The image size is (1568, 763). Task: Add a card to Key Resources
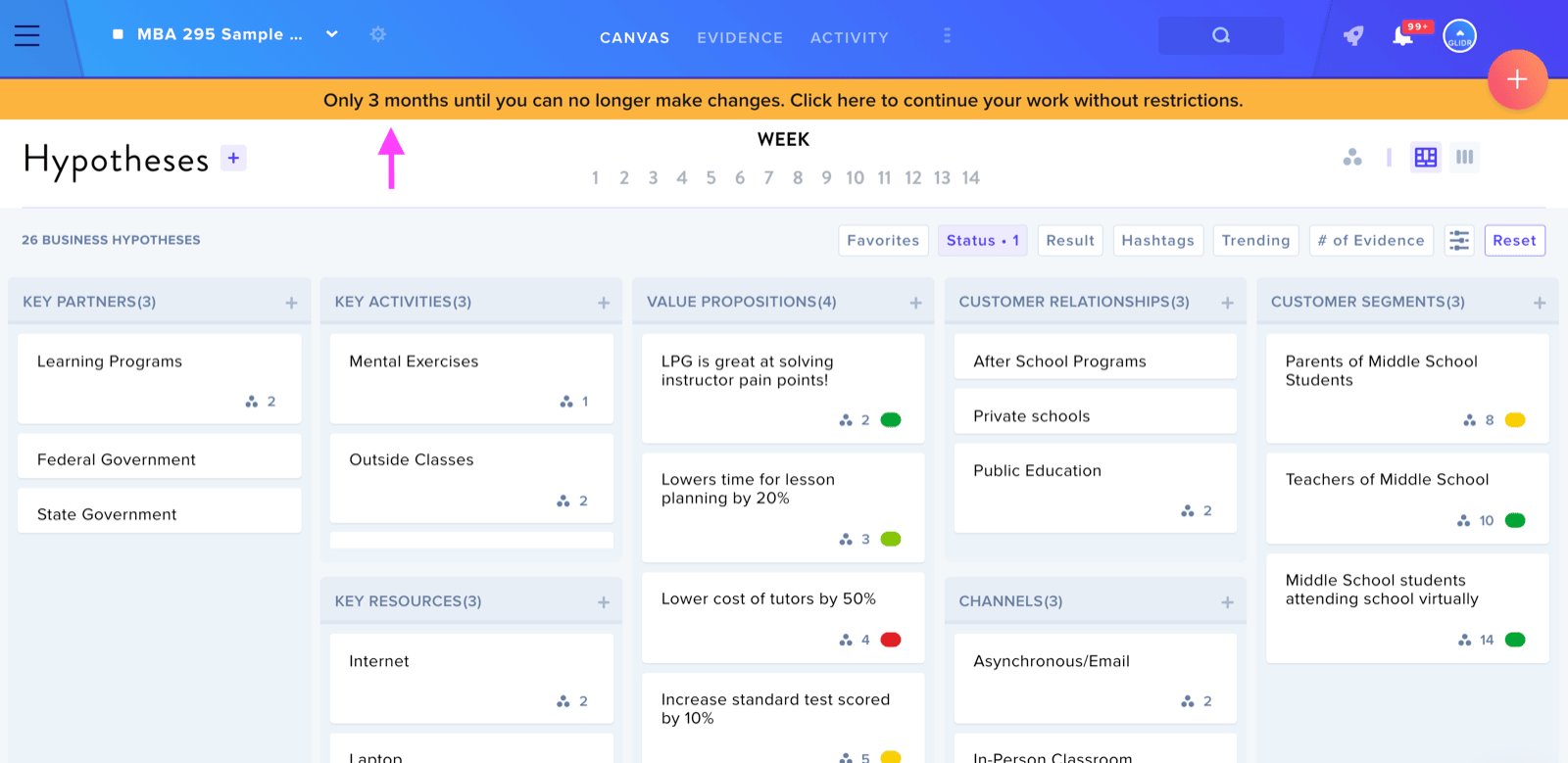(604, 602)
